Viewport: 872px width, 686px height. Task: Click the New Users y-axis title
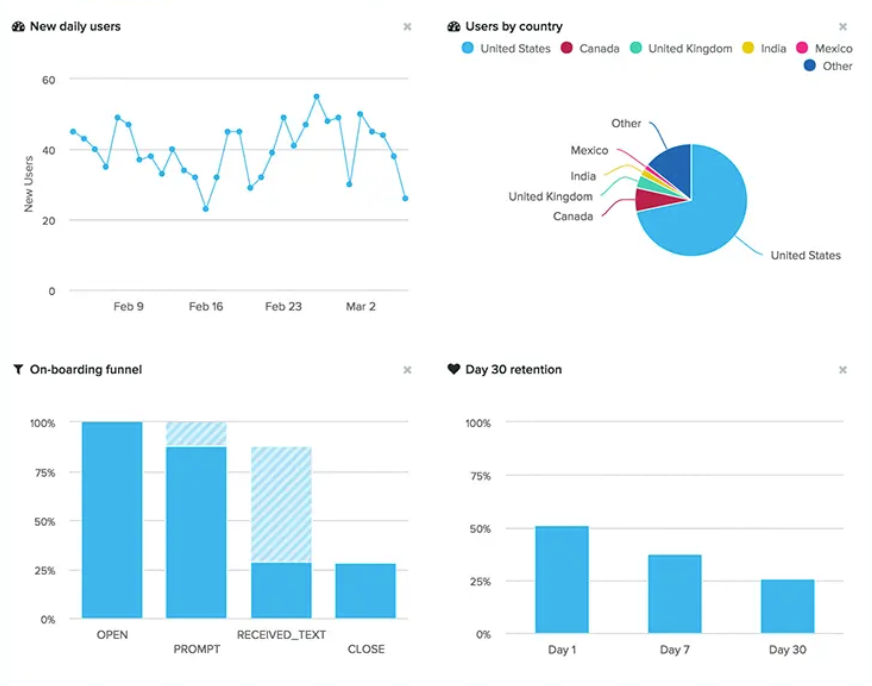coord(28,184)
